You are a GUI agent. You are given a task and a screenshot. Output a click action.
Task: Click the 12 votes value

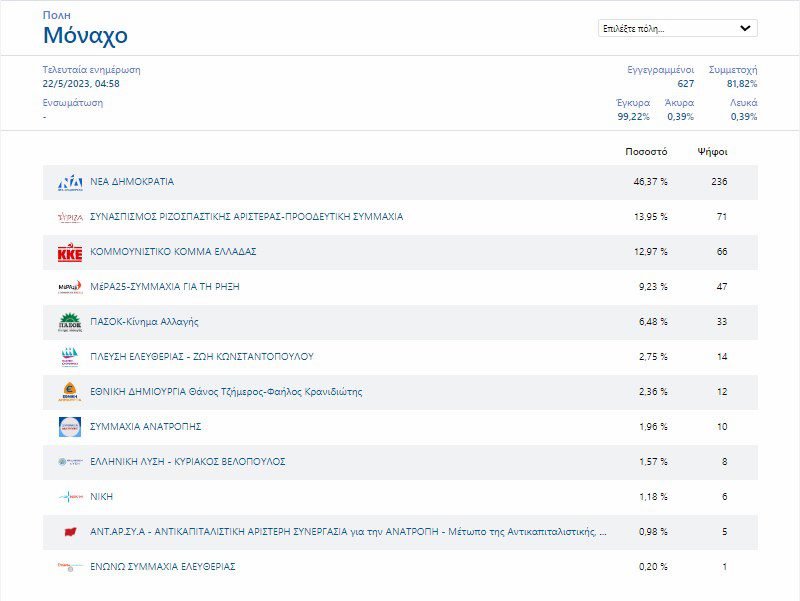(722, 392)
